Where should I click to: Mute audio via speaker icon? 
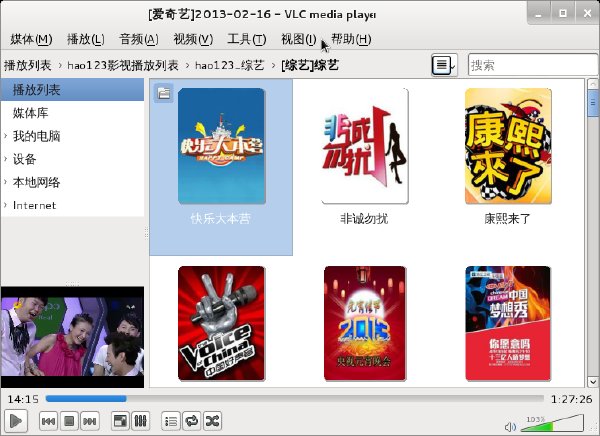510,426
